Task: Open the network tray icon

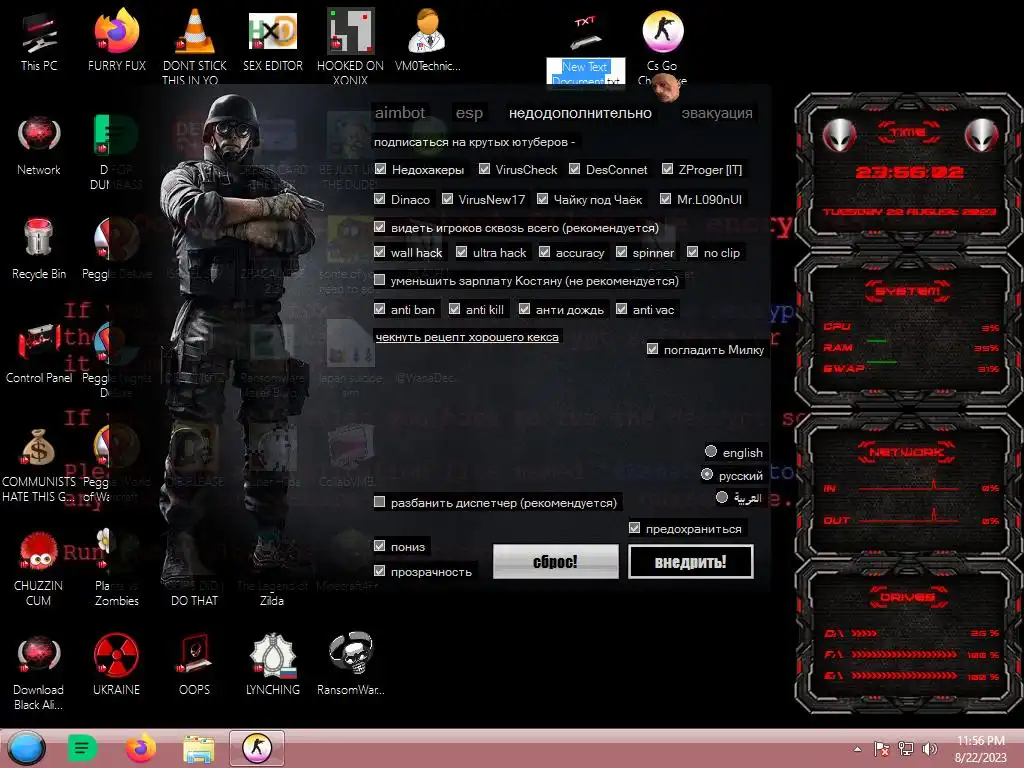Action: click(x=906, y=748)
